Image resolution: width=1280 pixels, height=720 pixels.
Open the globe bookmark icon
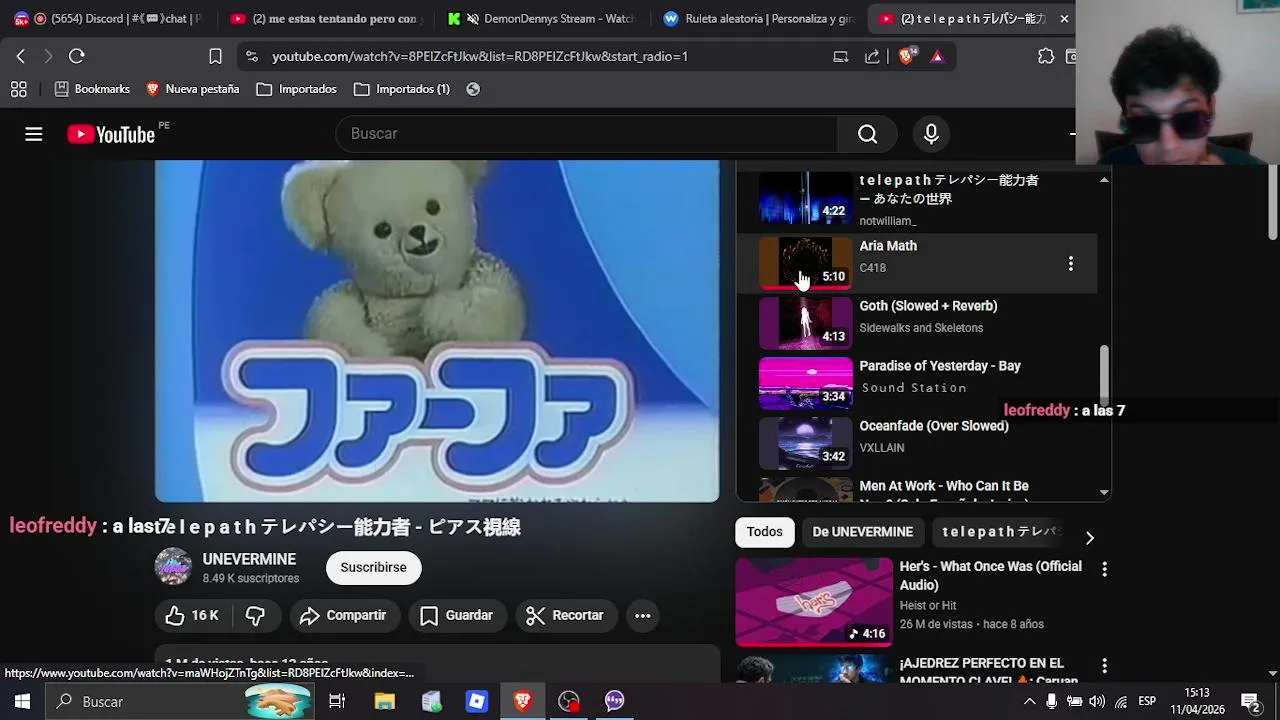click(x=473, y=89)
